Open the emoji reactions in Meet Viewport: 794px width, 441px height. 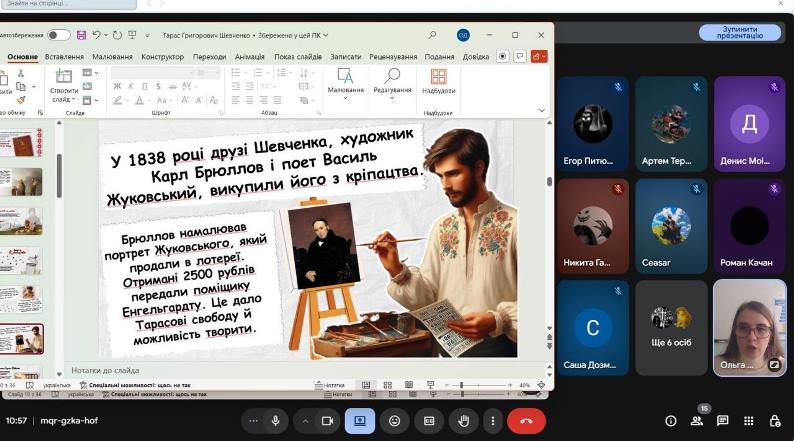coord(394,421)
